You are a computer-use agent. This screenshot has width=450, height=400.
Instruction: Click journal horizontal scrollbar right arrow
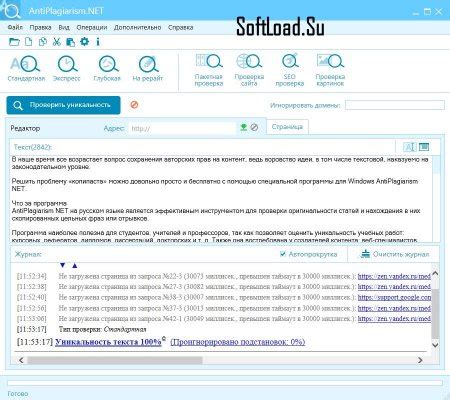click(x=420, y=360)
